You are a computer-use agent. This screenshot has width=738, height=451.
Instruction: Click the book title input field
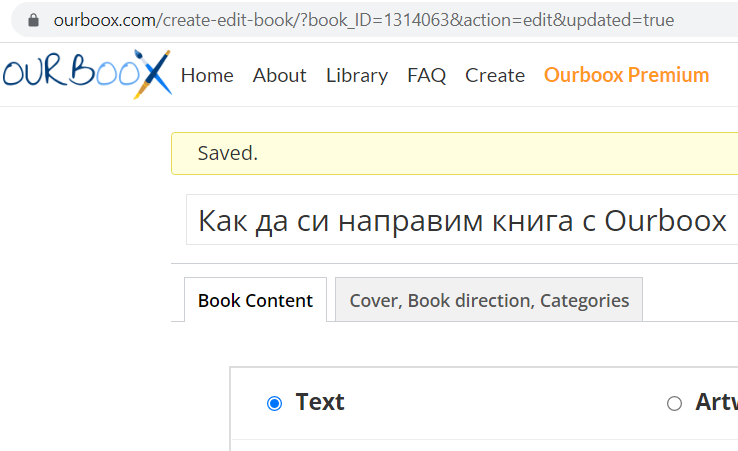pos(462,220)
